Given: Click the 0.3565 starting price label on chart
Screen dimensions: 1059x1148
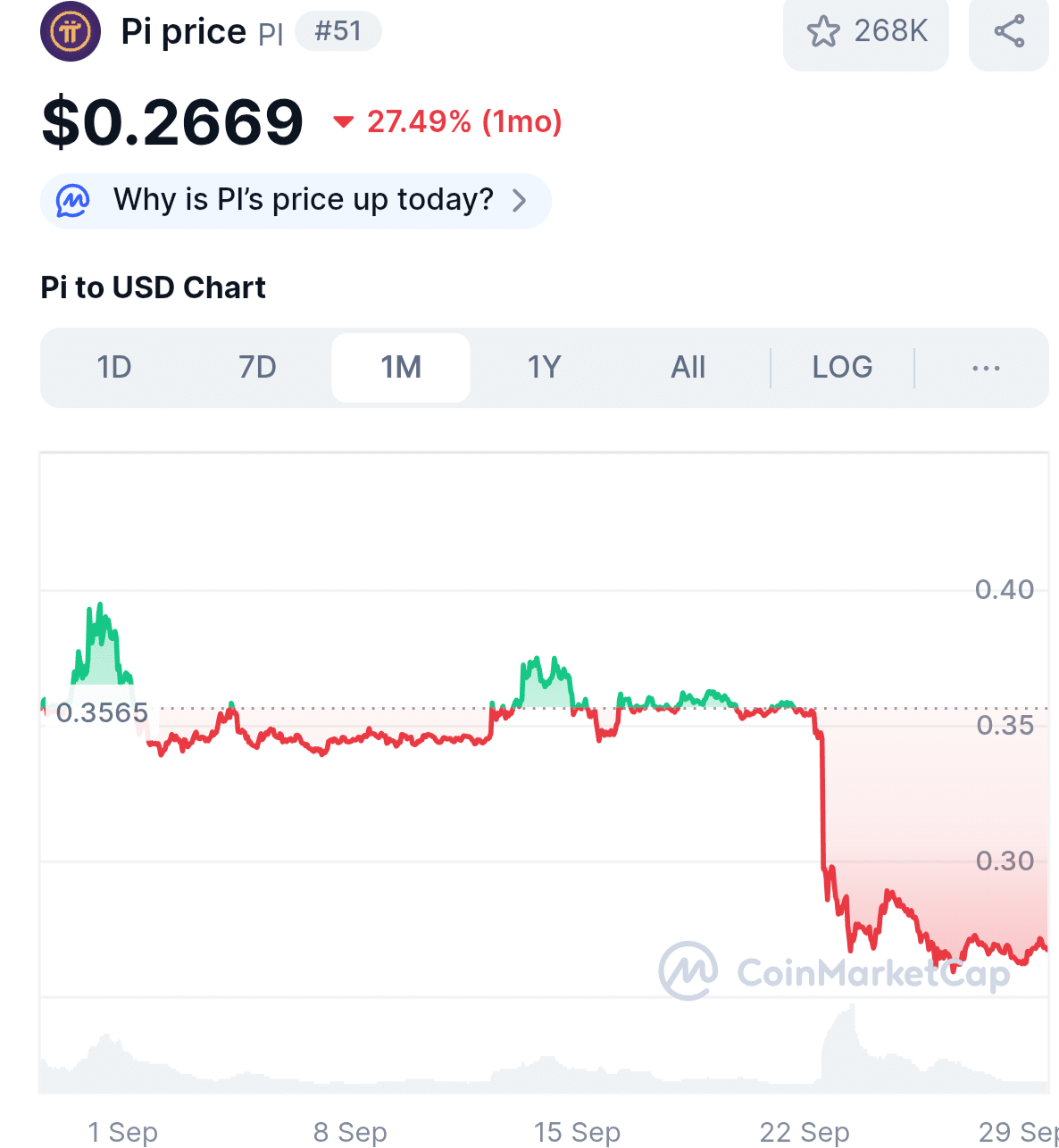Looking at the screenshot, I should coord(102,712).
